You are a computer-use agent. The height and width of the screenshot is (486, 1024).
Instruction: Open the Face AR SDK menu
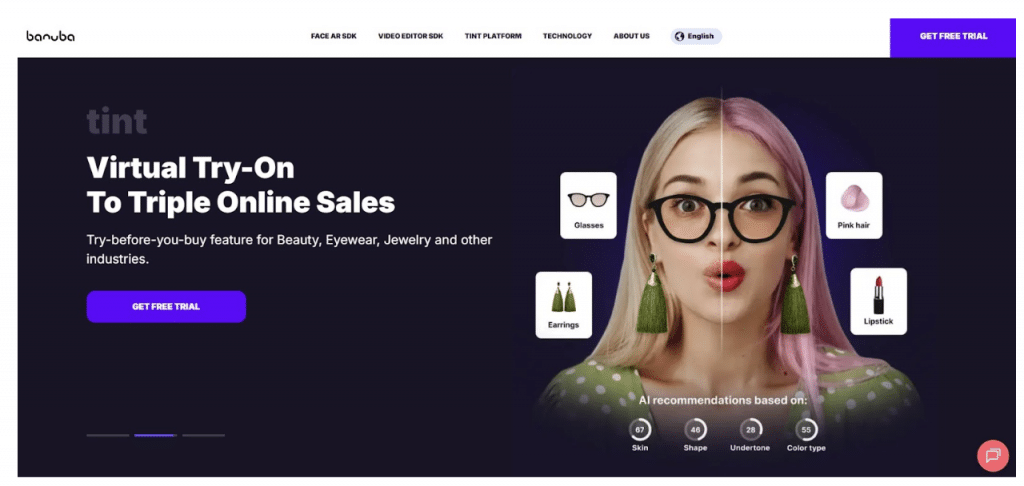click(334, 37)
